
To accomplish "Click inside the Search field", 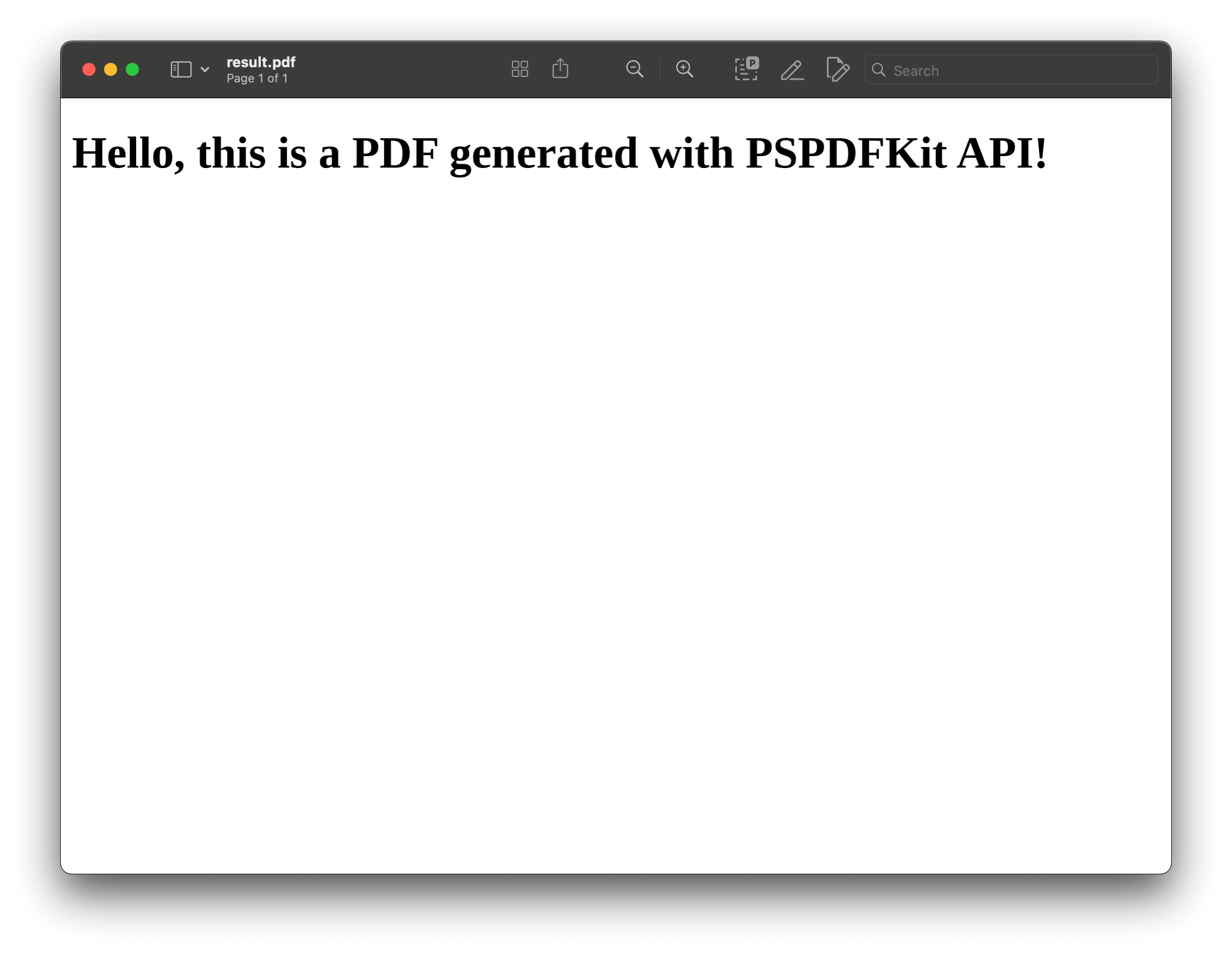I will (x=1010, y=70).
